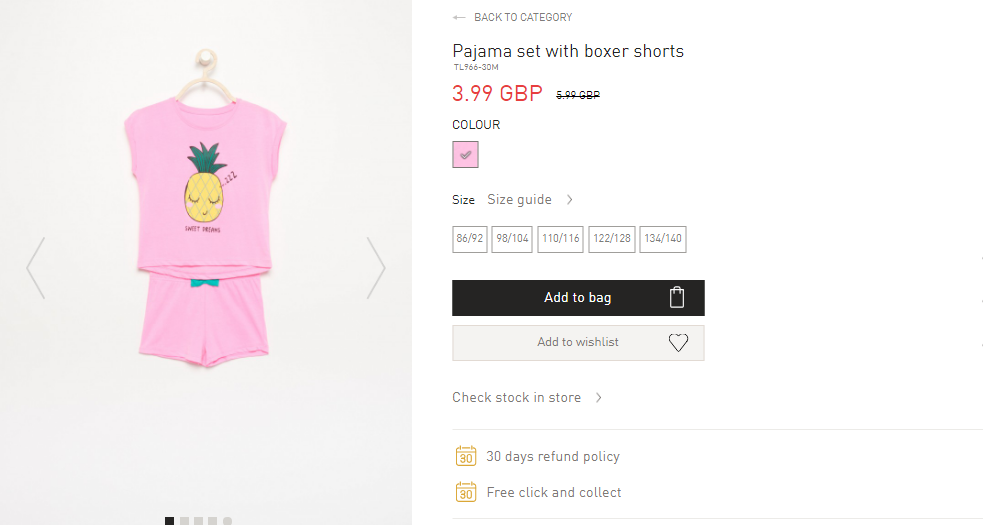Viewport: 983px width, 525px height.
Task: Click the back arrow icon beside Back to Category
Action: click(x=459, y=18)
